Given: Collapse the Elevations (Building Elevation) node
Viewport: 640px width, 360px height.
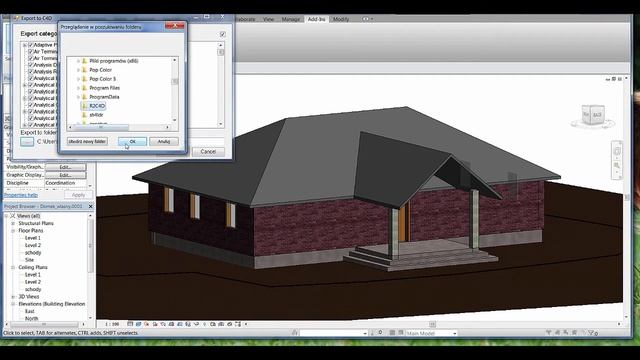Looking at the screenshot, I should pos(13,304).
